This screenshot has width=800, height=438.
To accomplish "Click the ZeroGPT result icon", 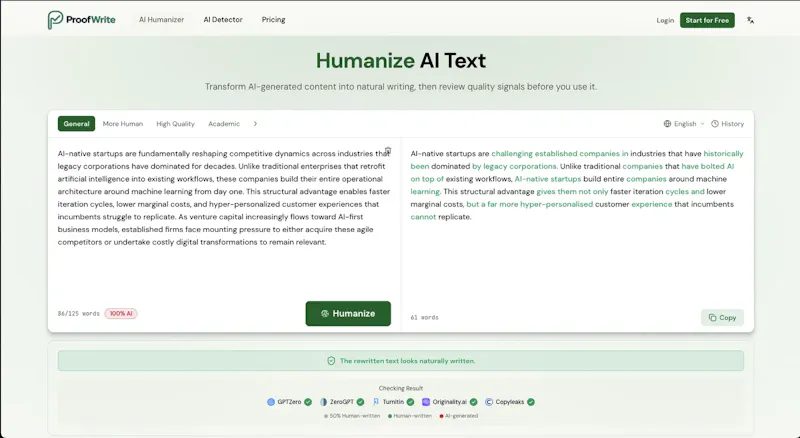I will click(323, 402).
